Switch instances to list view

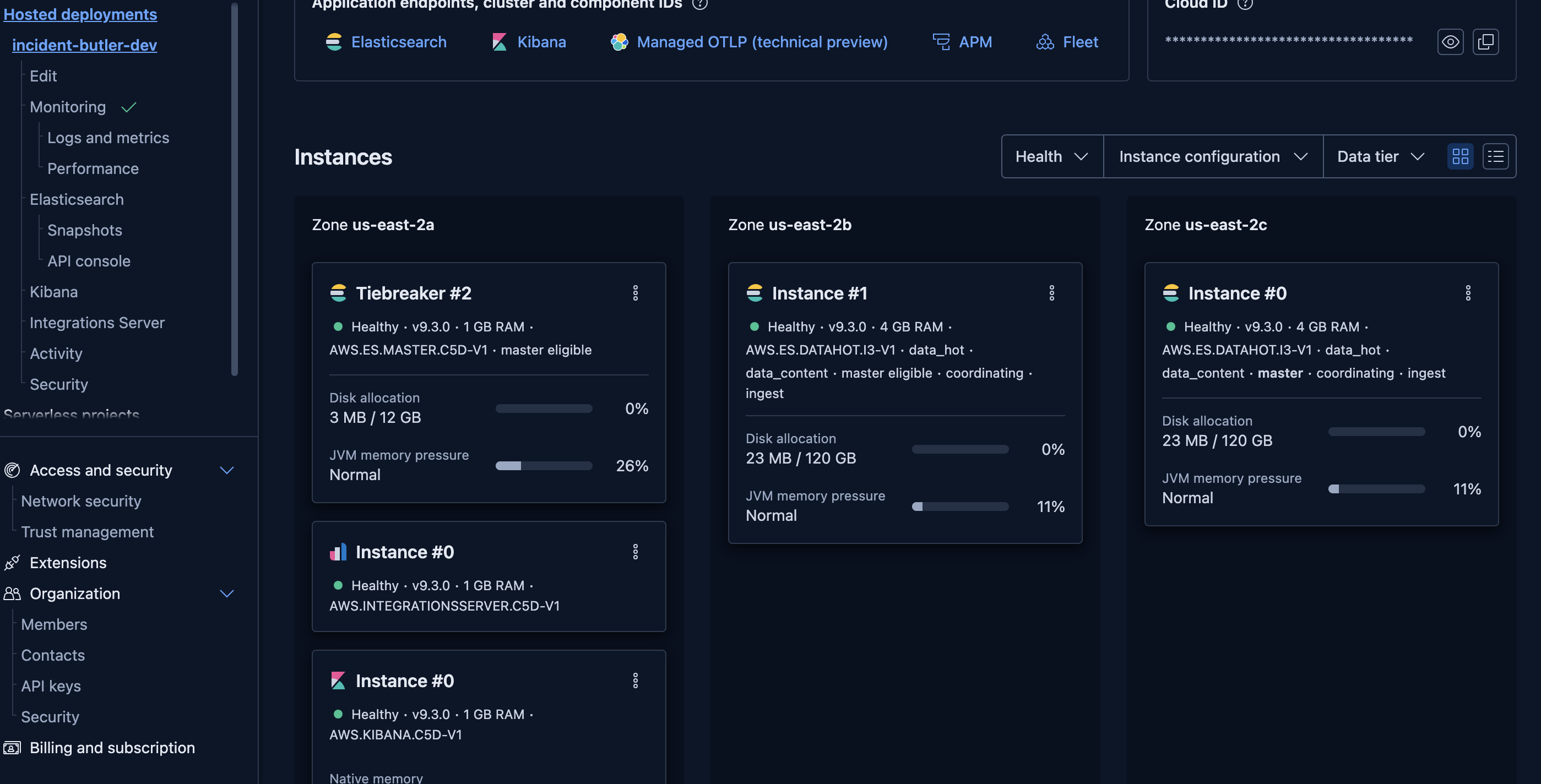click(x=1495, y=157)
